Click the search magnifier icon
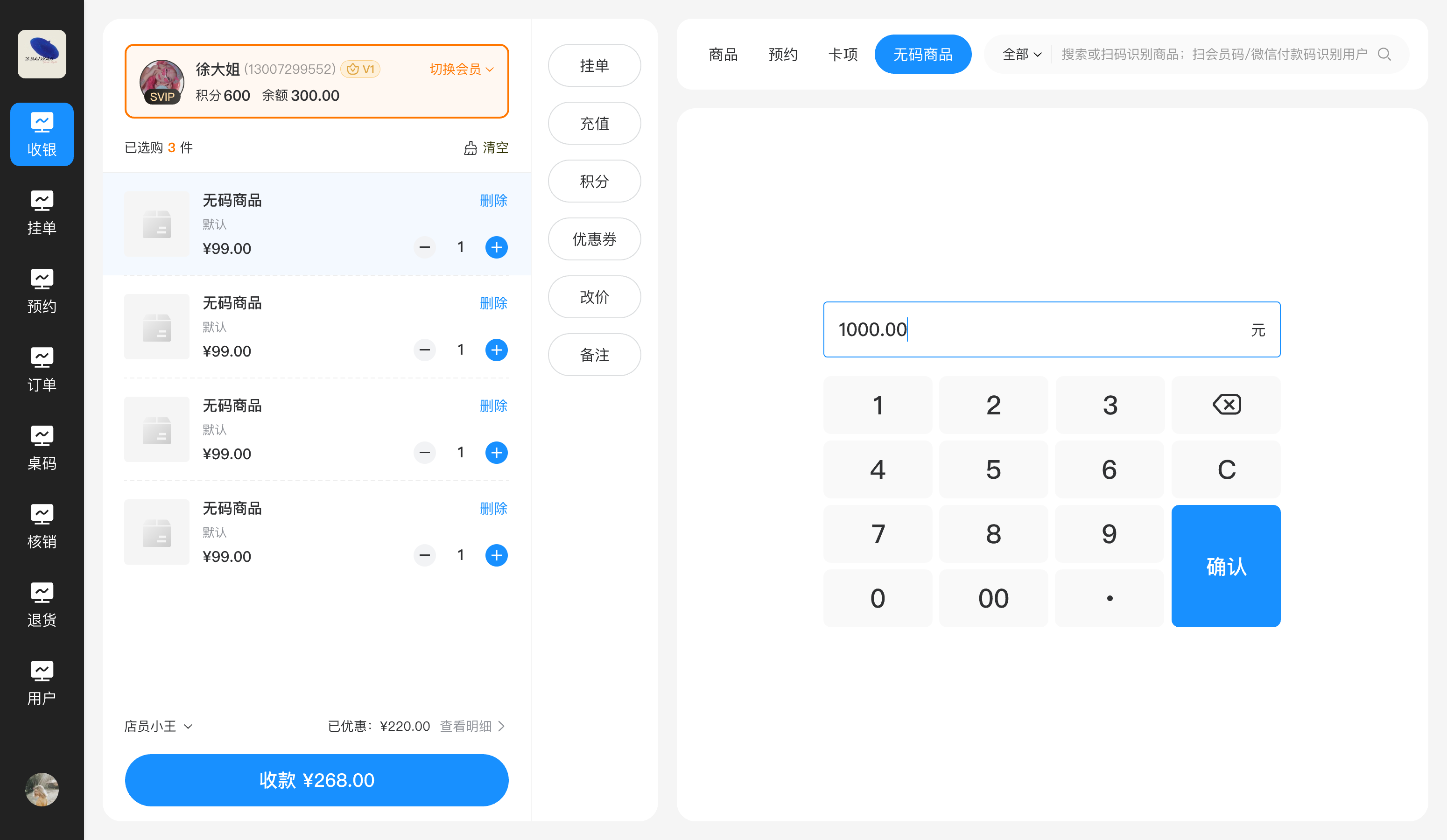This screenshot has width=1447, height=840. click(x=1384, y=55)
